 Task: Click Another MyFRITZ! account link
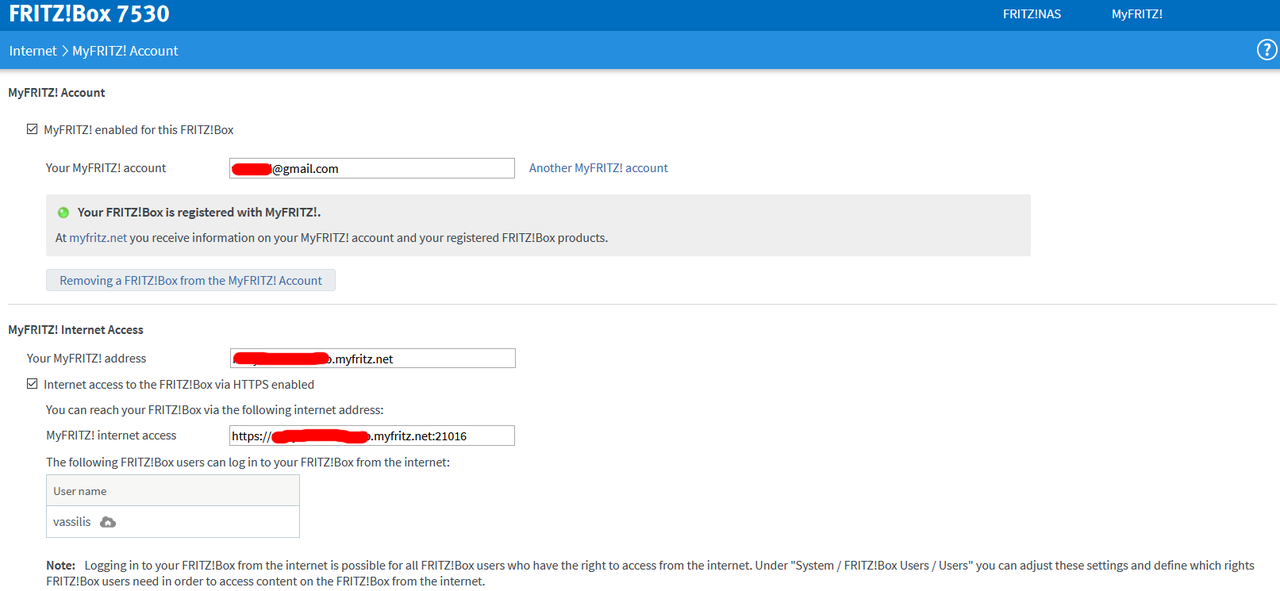[x=598, y=168]
